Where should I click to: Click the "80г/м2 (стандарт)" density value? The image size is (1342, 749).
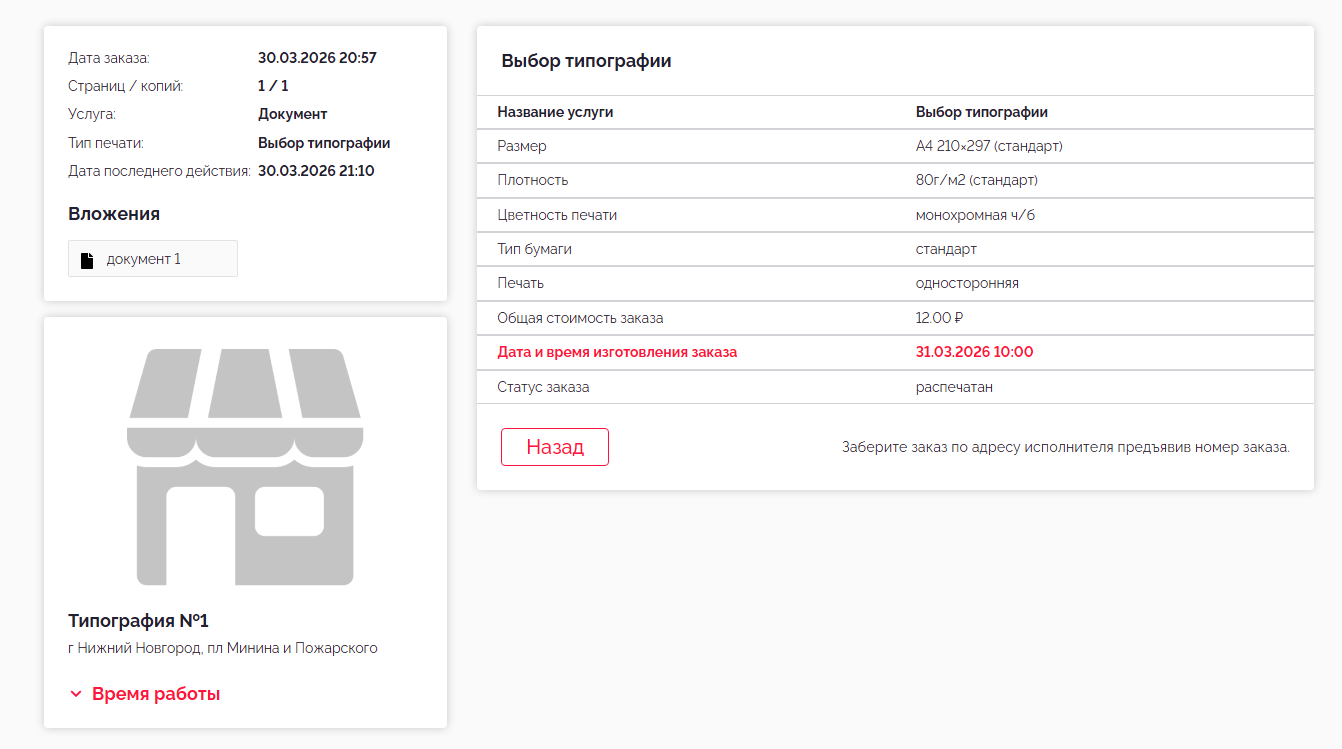click(976, 180)
